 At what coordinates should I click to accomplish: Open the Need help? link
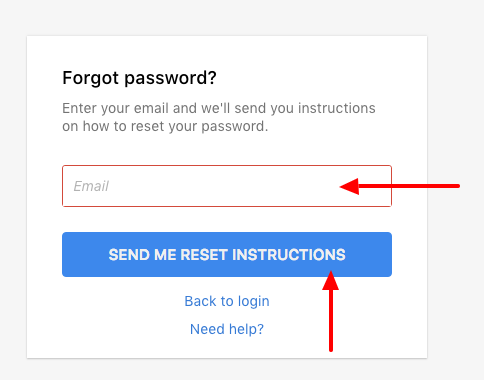coord(227,329)
